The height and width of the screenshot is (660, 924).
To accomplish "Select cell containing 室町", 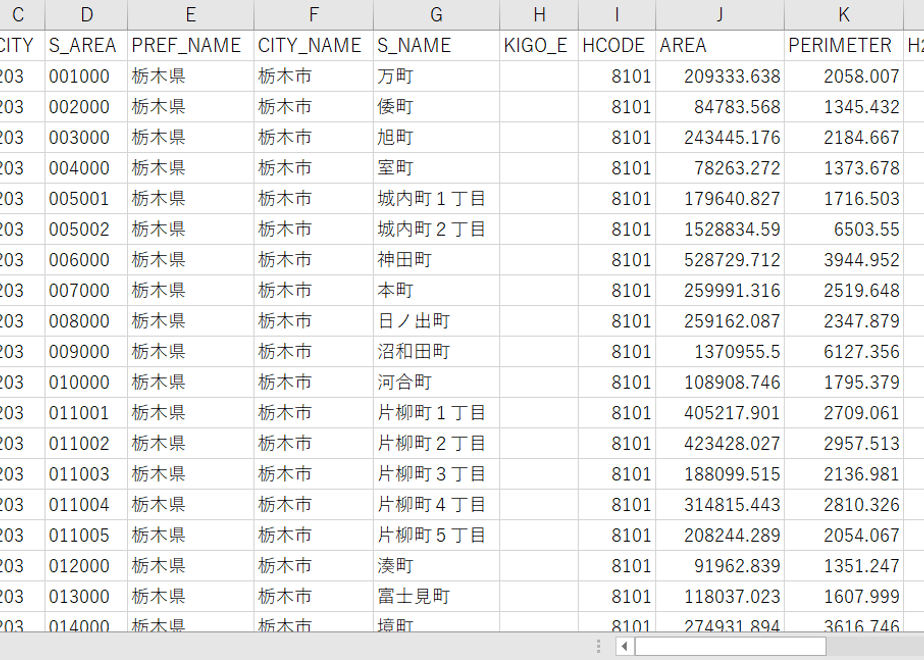I will [x=436, y=168].
